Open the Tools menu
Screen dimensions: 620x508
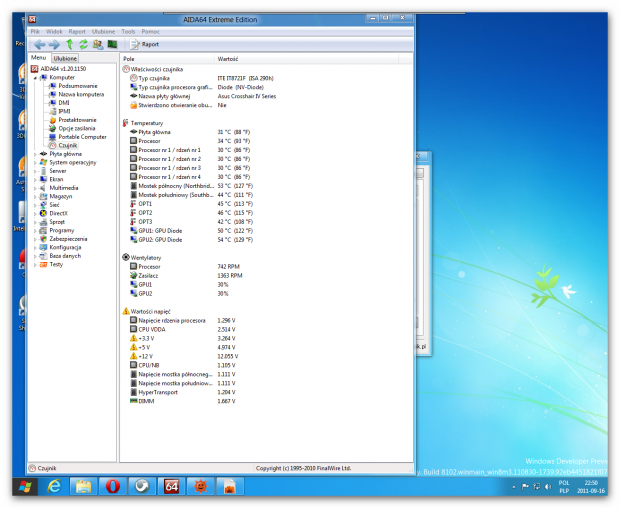tap(128, 32)
